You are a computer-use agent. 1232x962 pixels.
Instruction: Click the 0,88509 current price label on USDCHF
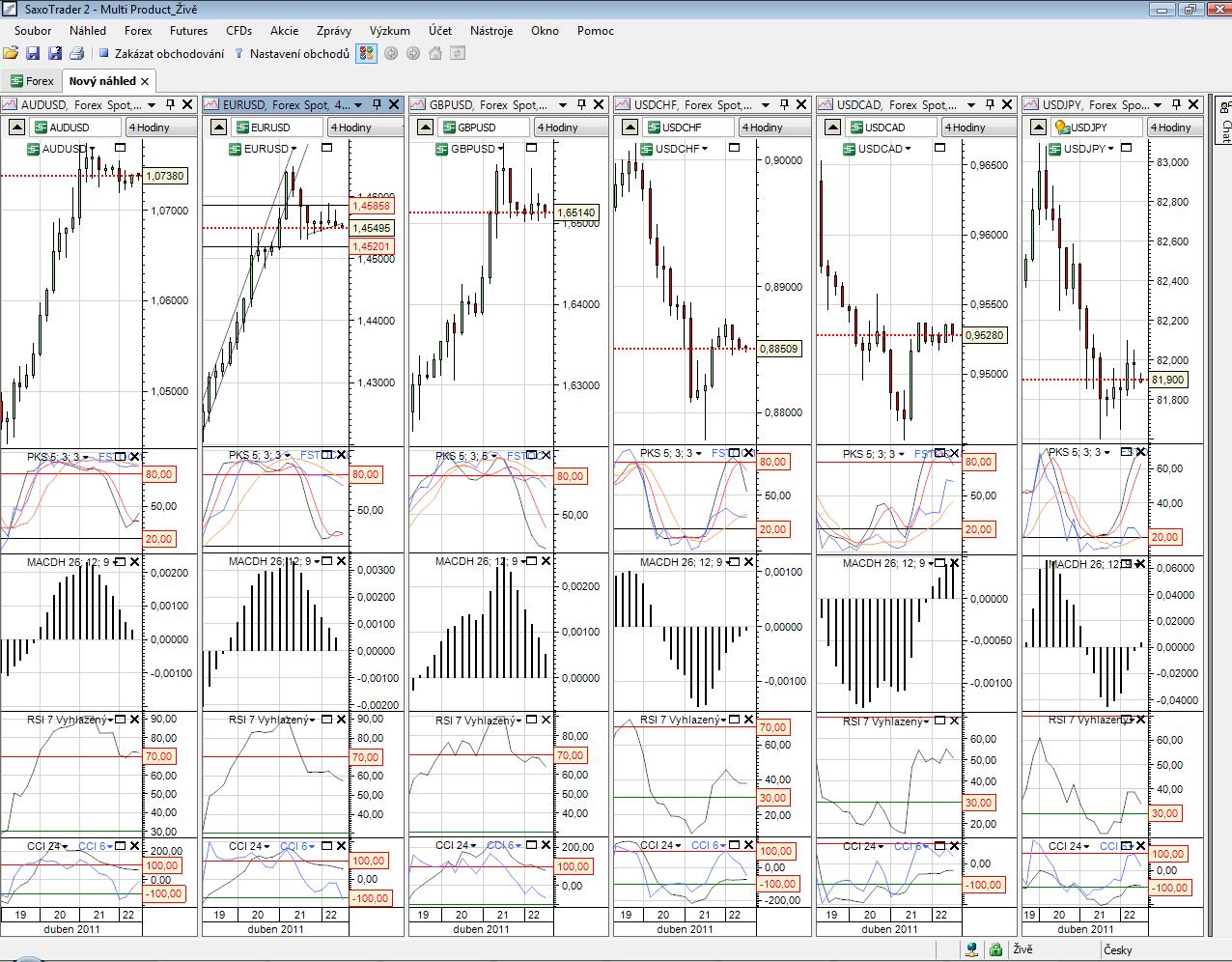779,349
